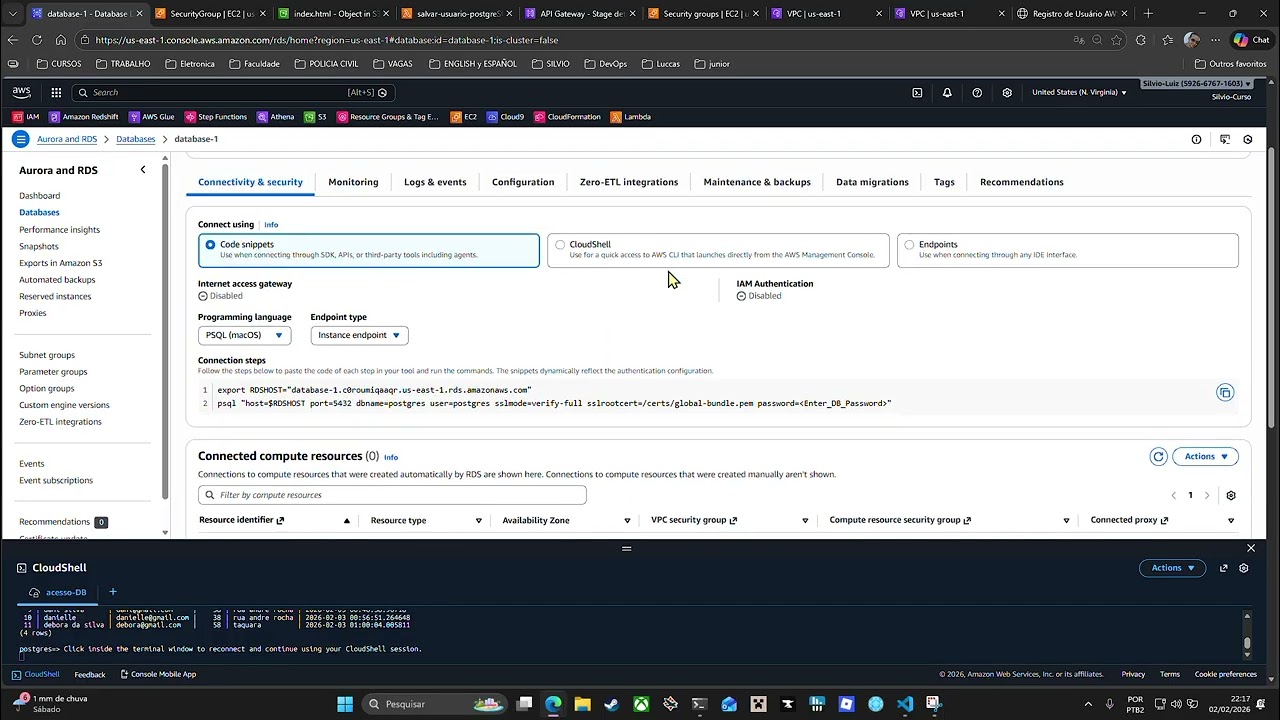The image size is (1280, 720).
Task: Open the EC2 shortcut in favorites bar
Action: pyautogui.click(x=463, y=117)
